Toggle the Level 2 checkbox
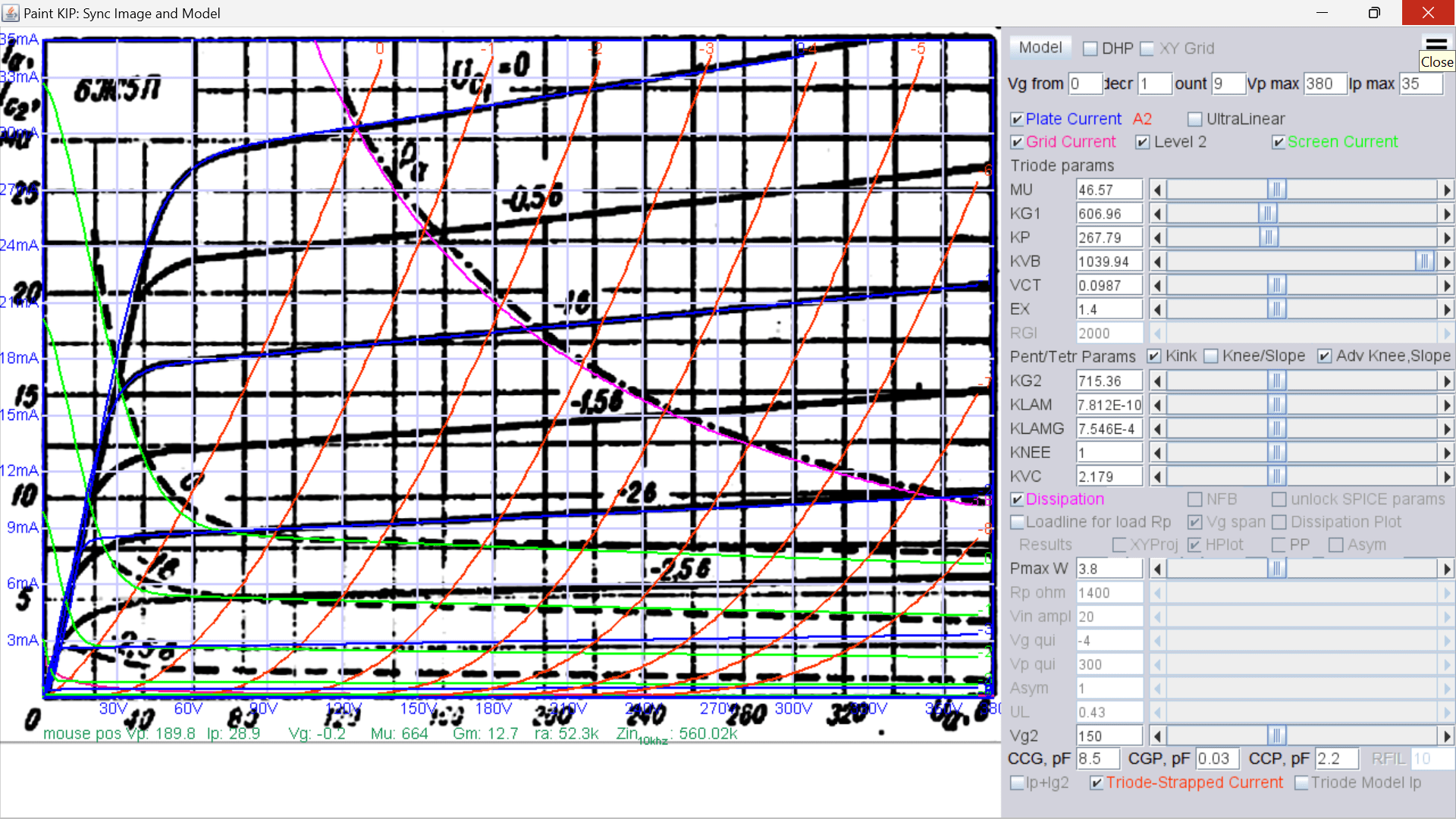 [x=1142, y=143]
